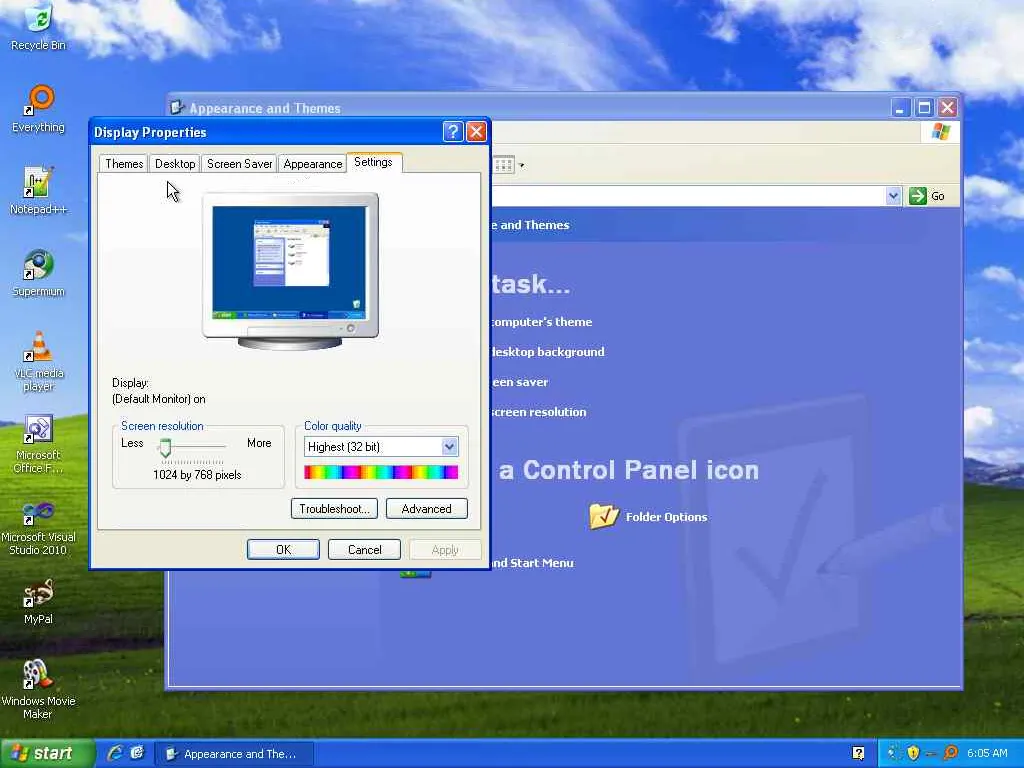Screen dimensions: 1024x768
Task: Select the Supermium desktop shortcut
Action: [x=38, y=273]
